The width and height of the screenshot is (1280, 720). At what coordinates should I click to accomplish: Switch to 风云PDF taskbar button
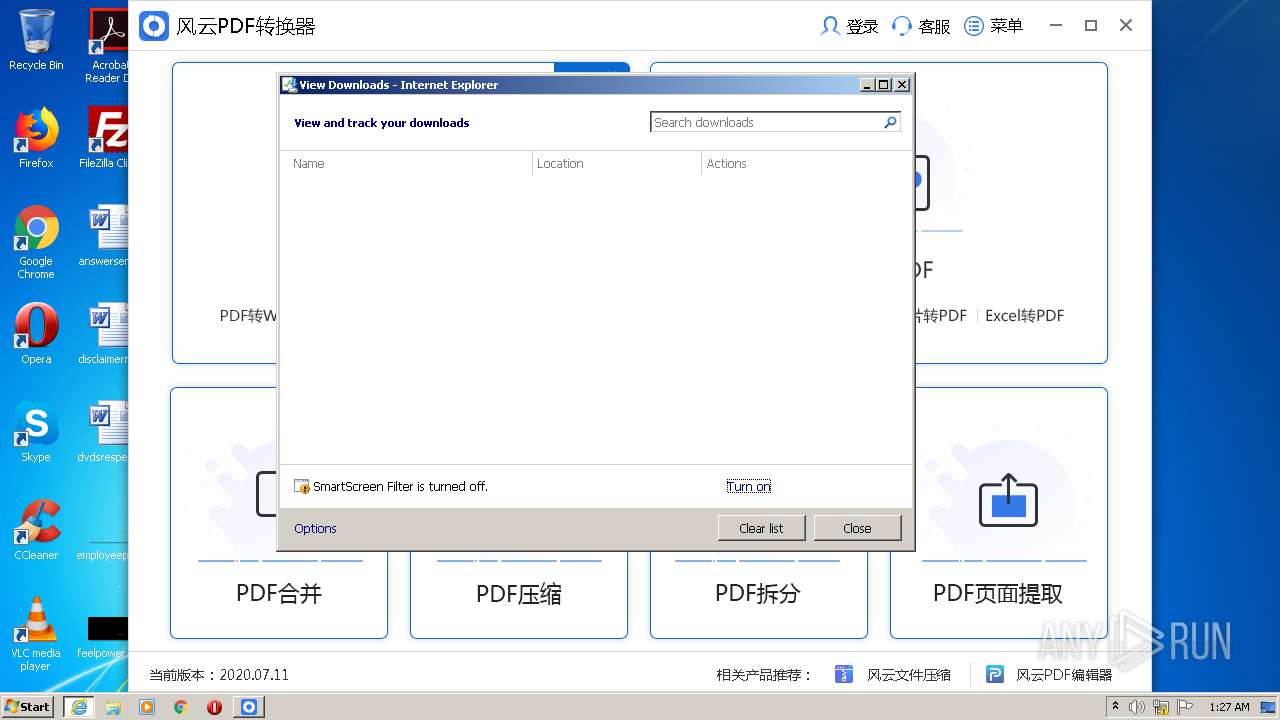coord(249,707)
